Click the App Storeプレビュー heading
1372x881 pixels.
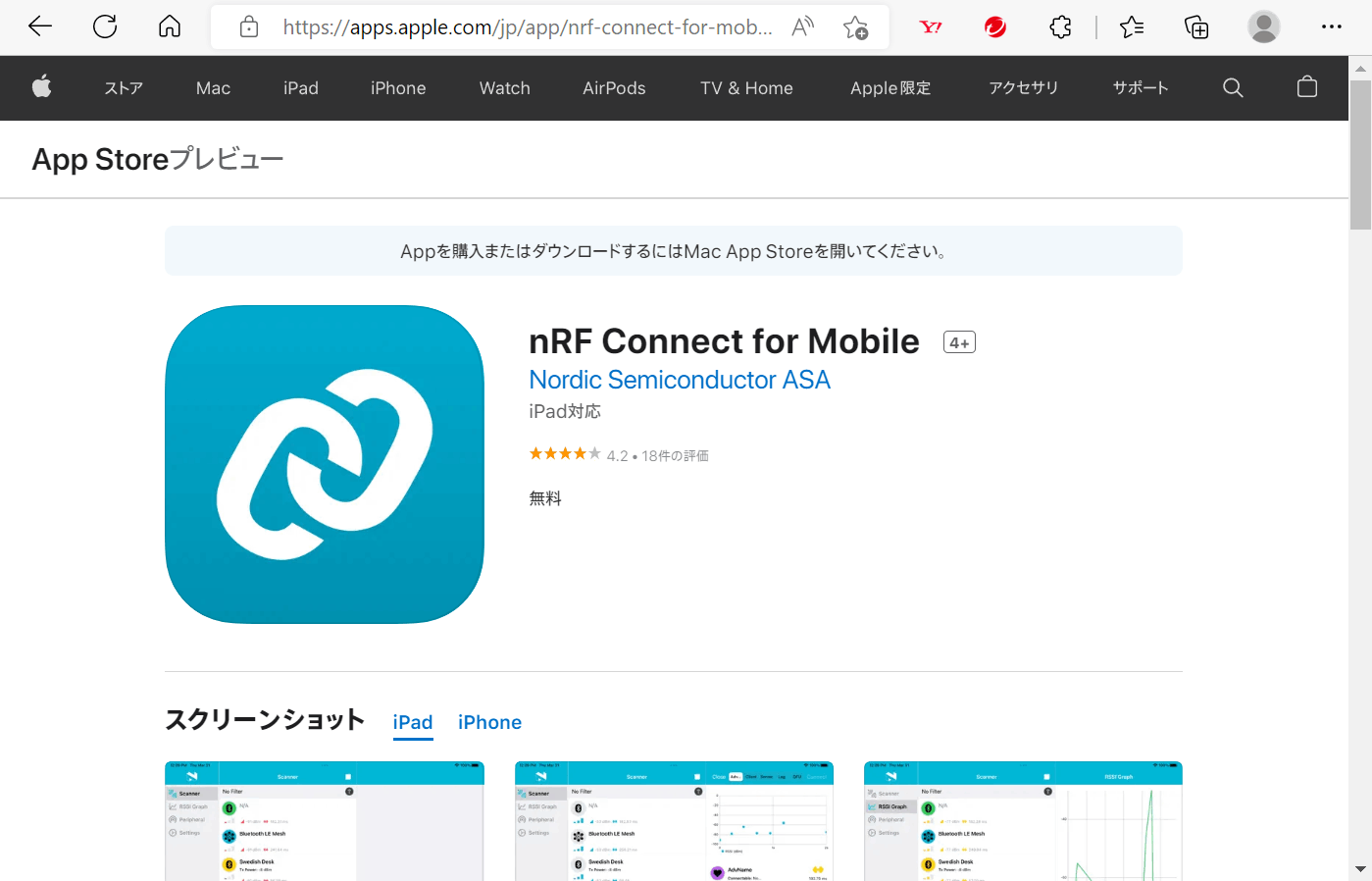coord(157,159)
